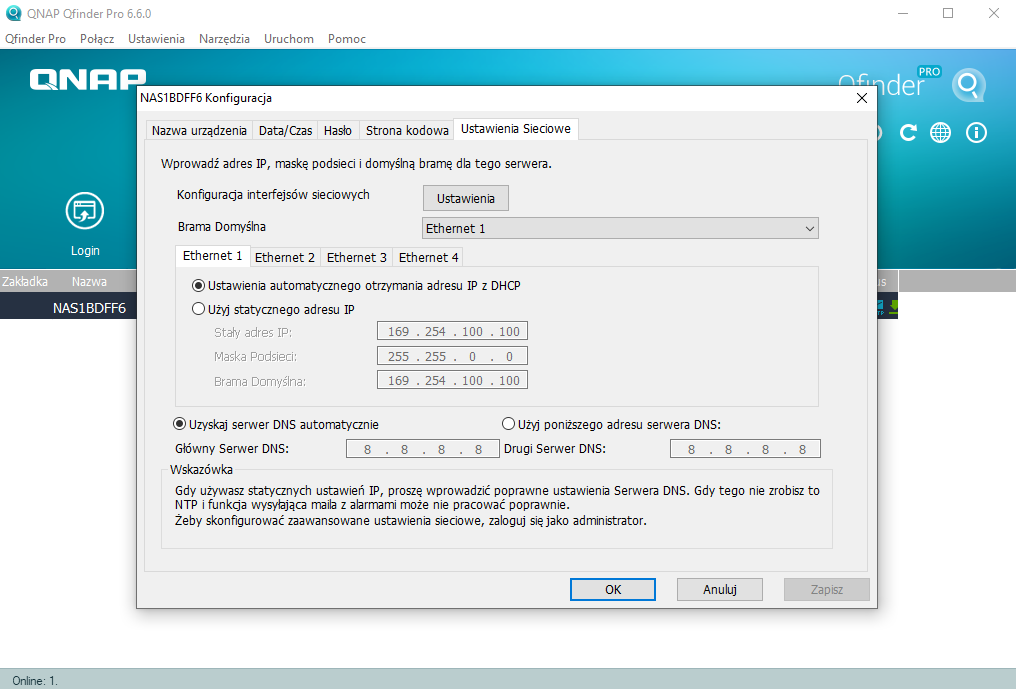Select the Ustawienia Sieciowe tab
1016x689 pixels.
(516, 128)
